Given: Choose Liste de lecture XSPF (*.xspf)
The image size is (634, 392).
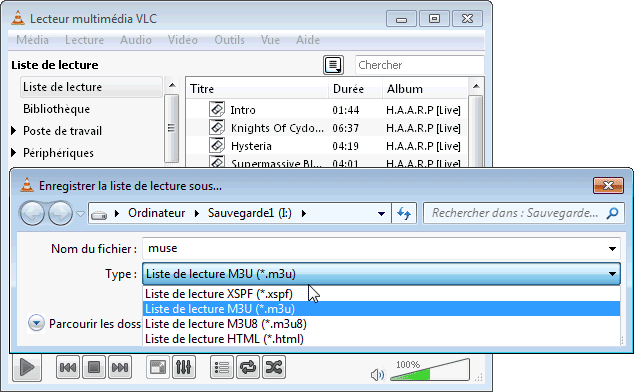Looking at the screenshot, I should (381, 294).
